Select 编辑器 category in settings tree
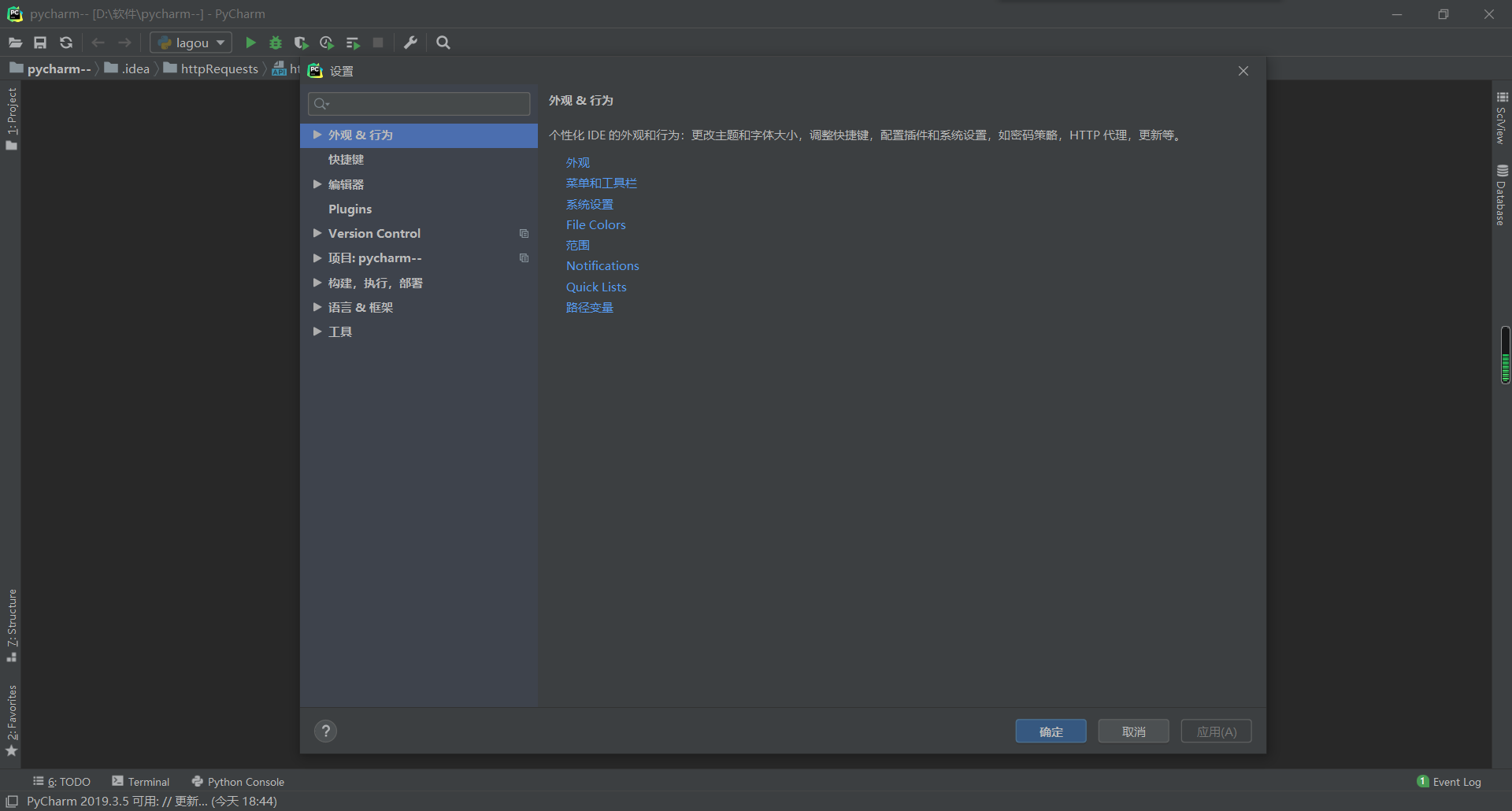The width and height of the screenshot is (1512, 811). (346, 184)
